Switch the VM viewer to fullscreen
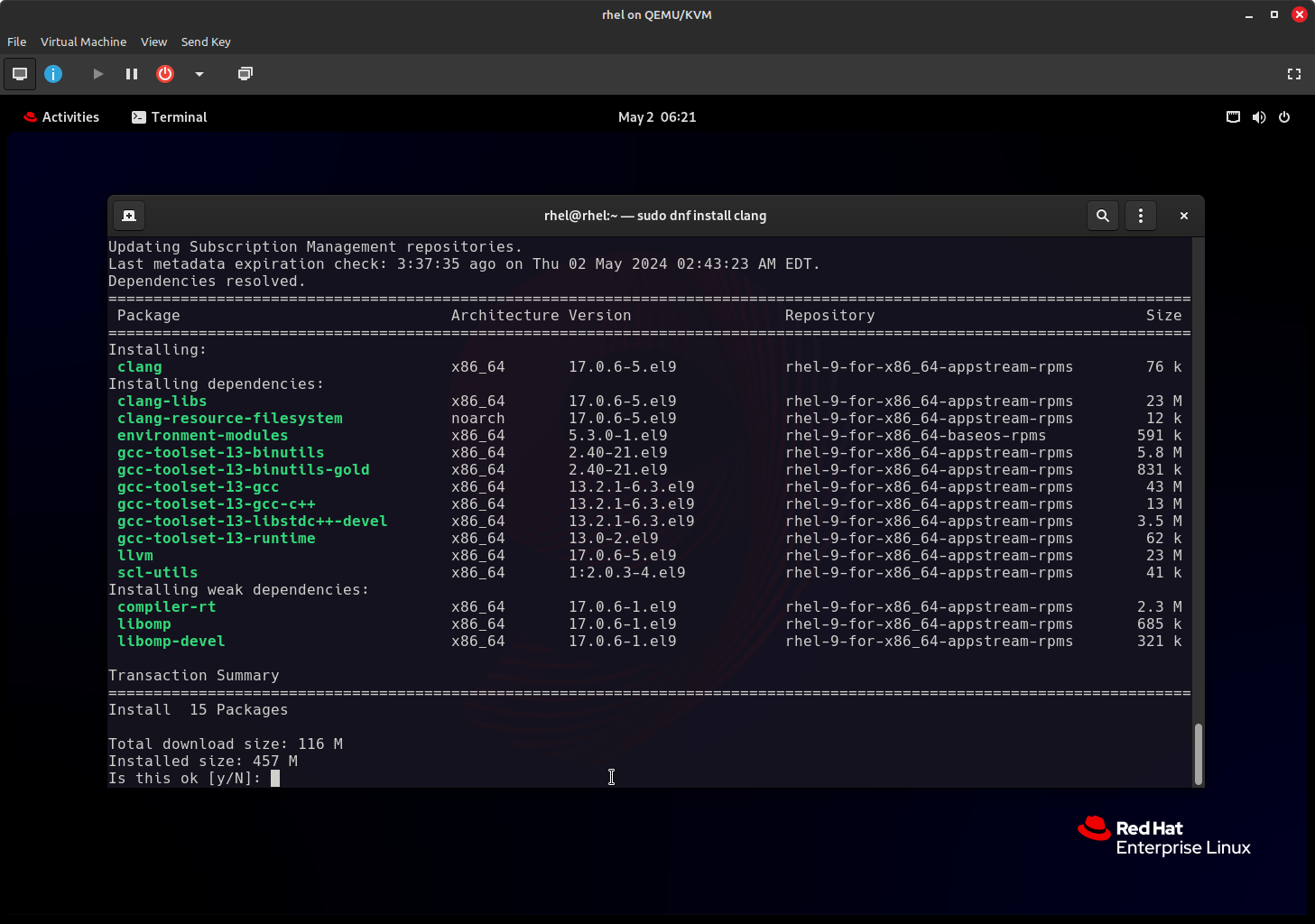The height and width of the screenshot is (924, 1315). 1293,74
